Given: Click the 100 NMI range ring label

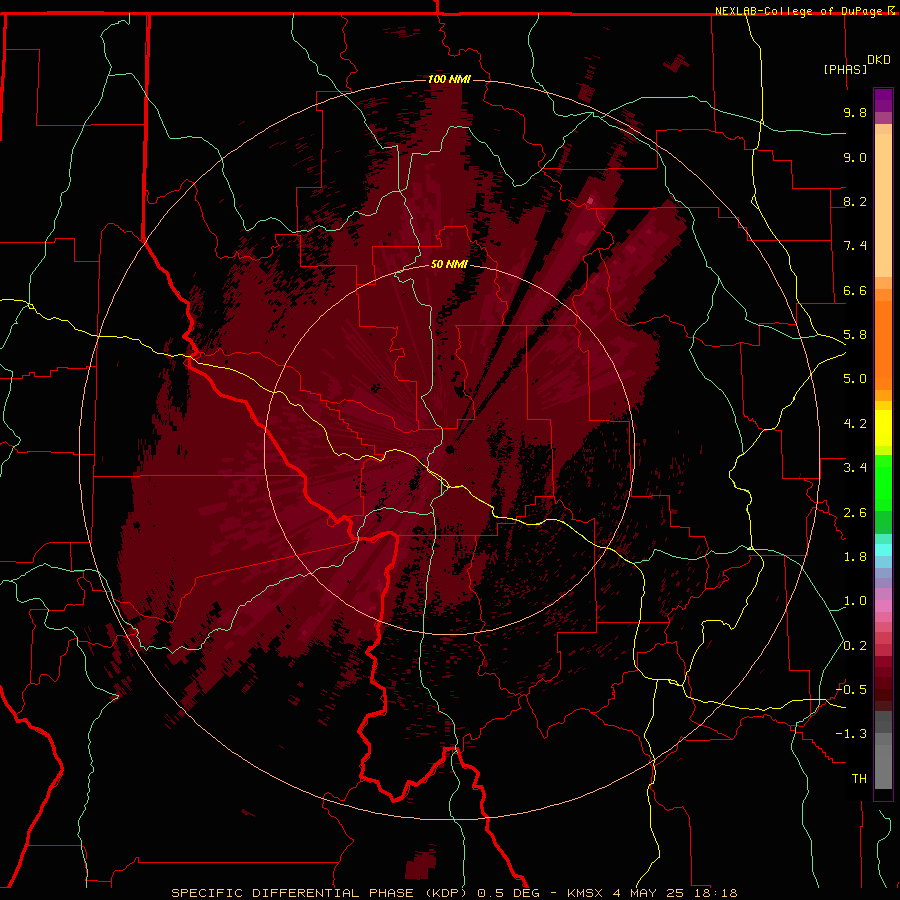Looking at the screenshot, I should tap(449, 79).
